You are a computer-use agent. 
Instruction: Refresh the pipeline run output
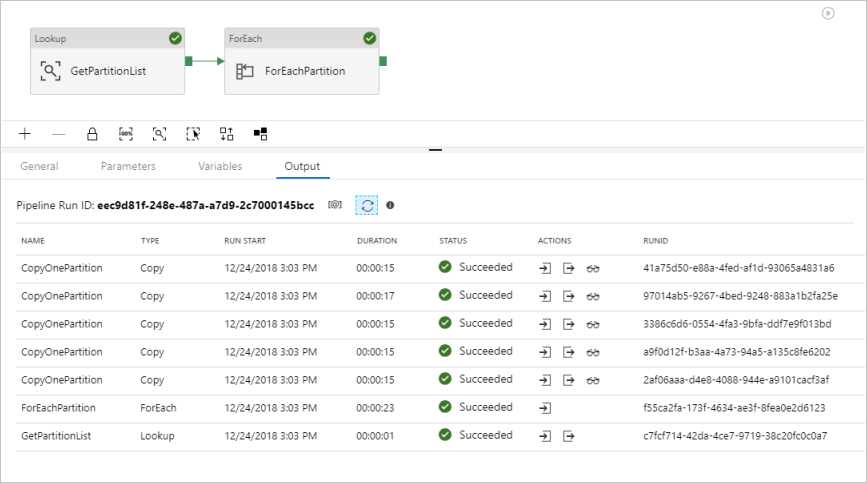coord(367,205)
